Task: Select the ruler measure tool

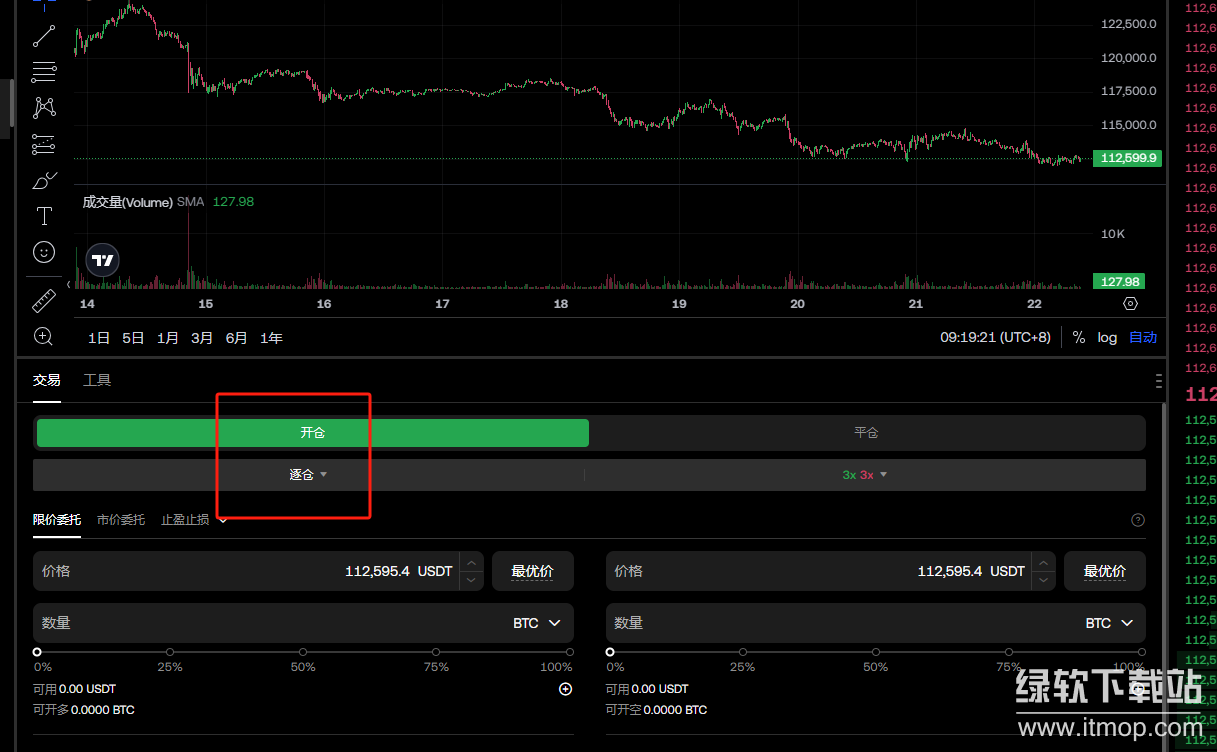Action: pyautogui.click(x=44, y=300)
